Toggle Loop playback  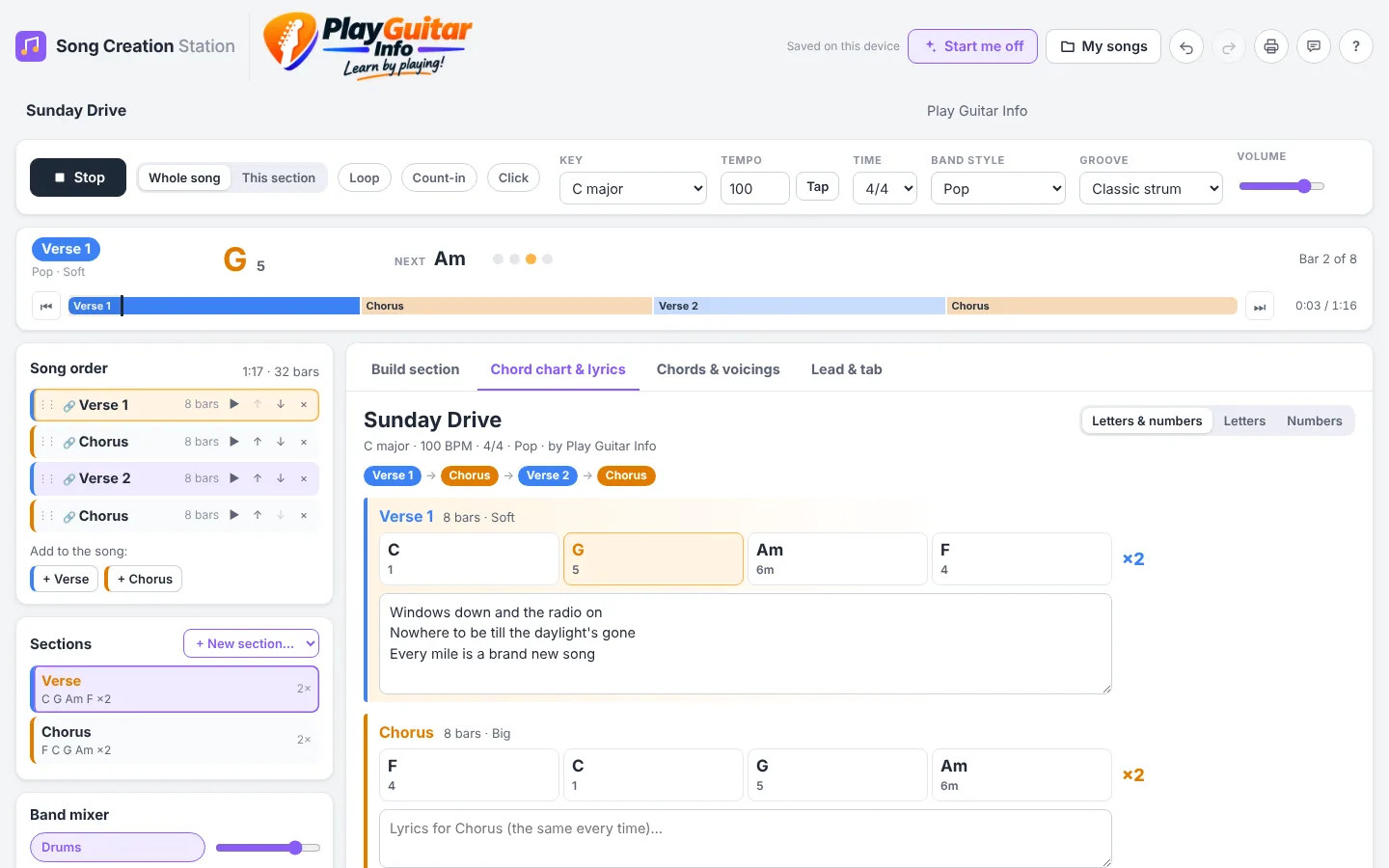coord(364,177)
